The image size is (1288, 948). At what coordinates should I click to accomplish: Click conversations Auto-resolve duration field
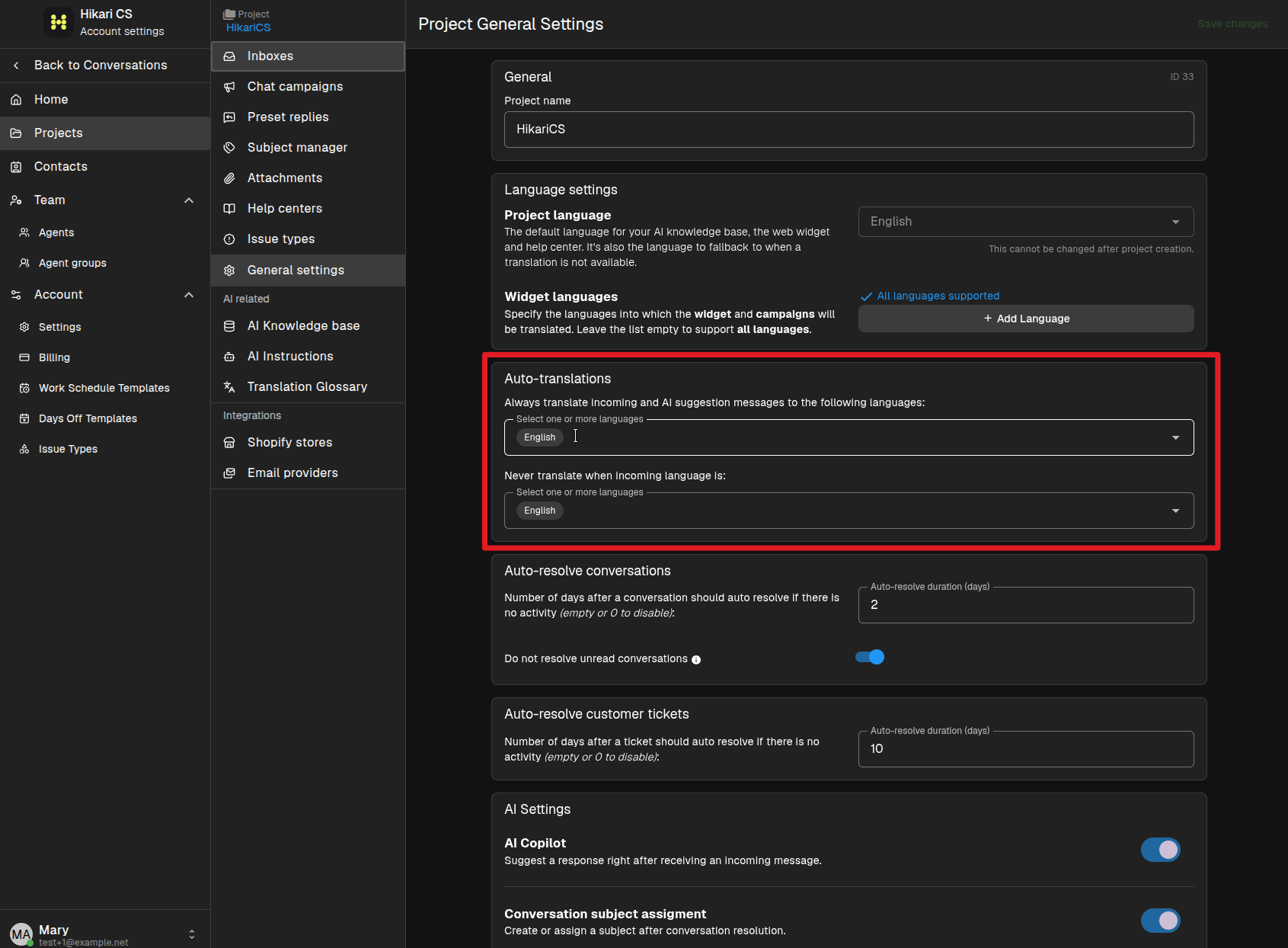coord(1026,605)
